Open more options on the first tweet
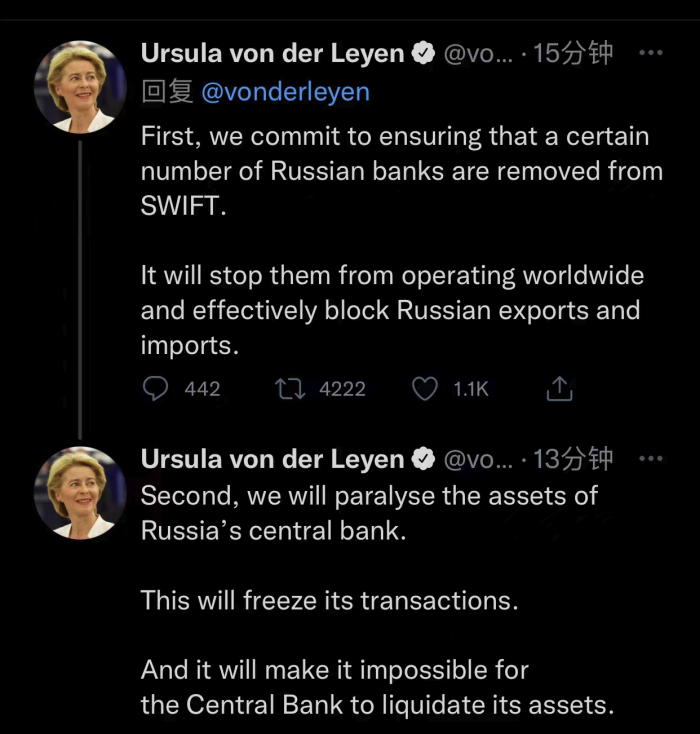This screenshot has width=700, height=734. coord(650,53)
